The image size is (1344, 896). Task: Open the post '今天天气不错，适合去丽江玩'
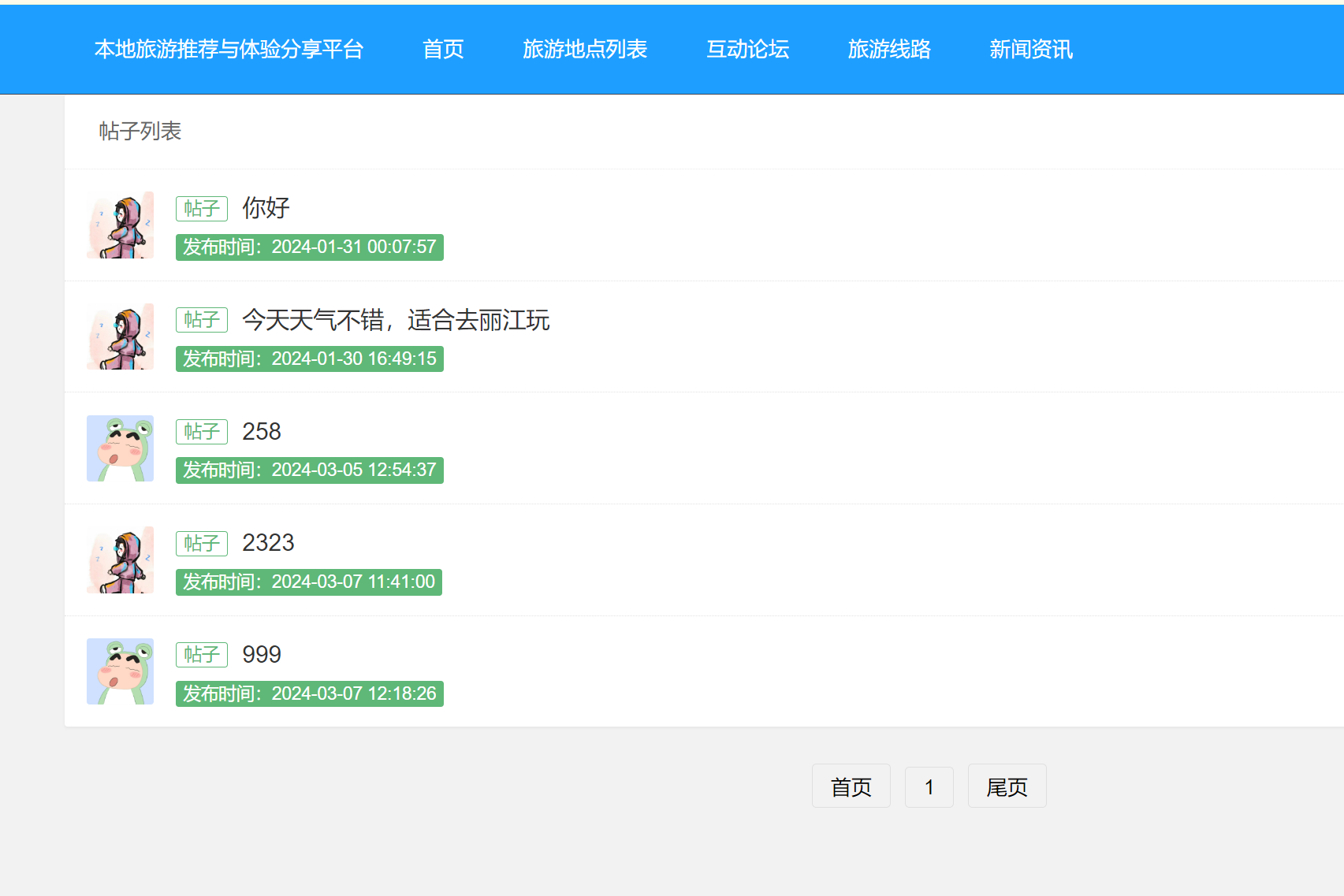[x=396, y=320]
